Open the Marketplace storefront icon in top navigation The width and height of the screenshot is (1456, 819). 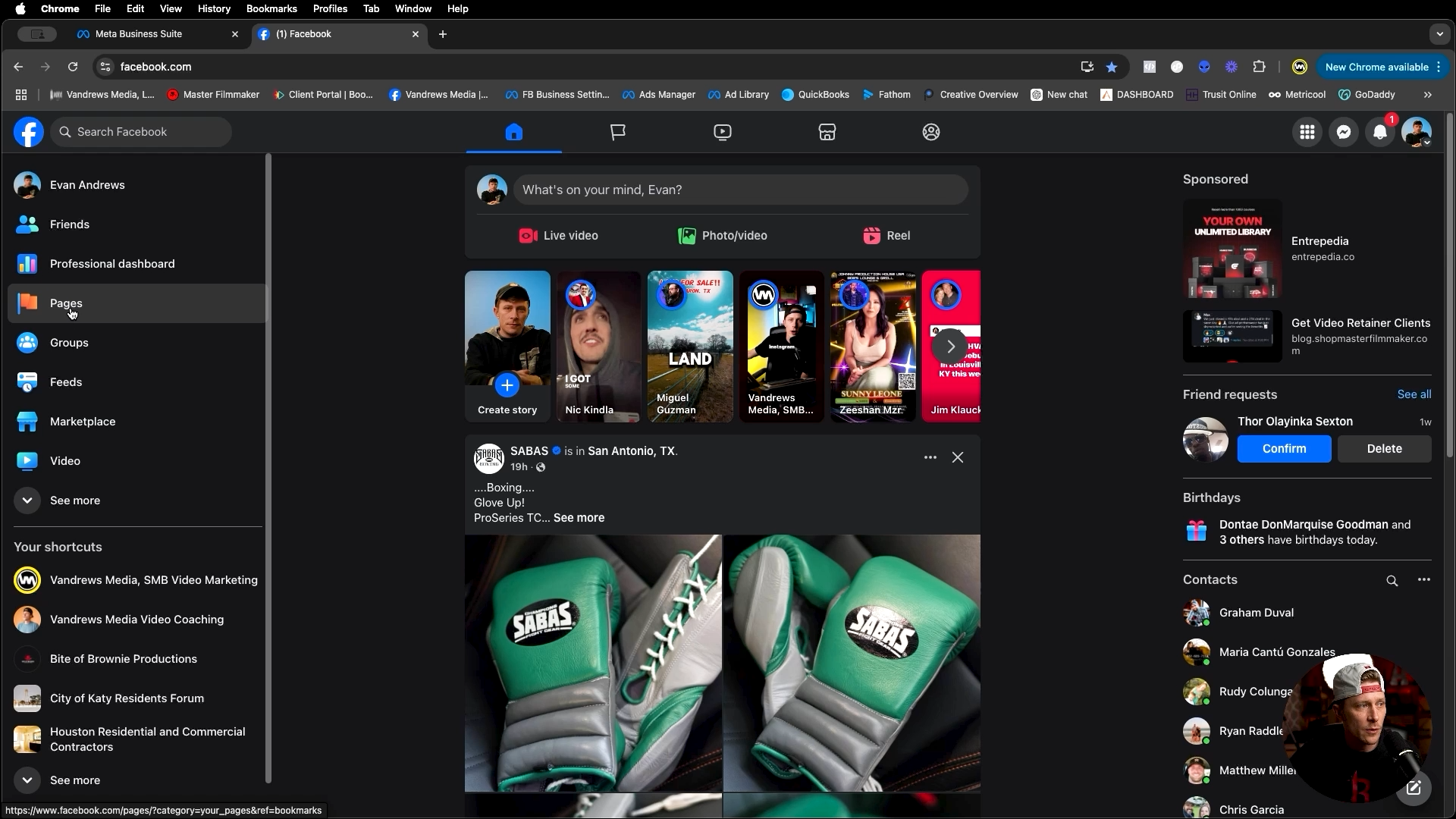tap(827, 132)
